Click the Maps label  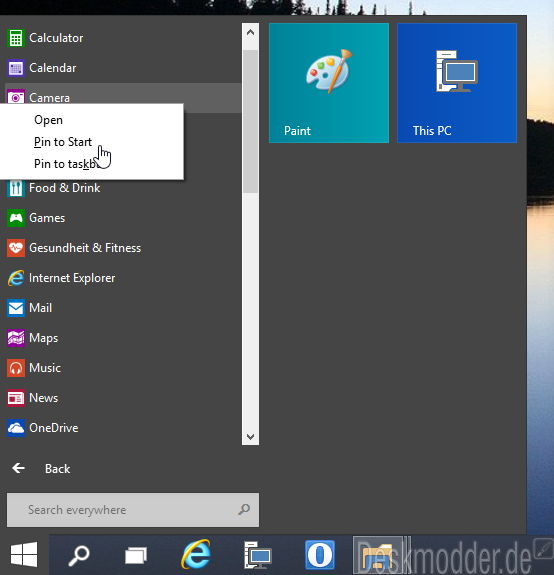[x=44, y=338]
